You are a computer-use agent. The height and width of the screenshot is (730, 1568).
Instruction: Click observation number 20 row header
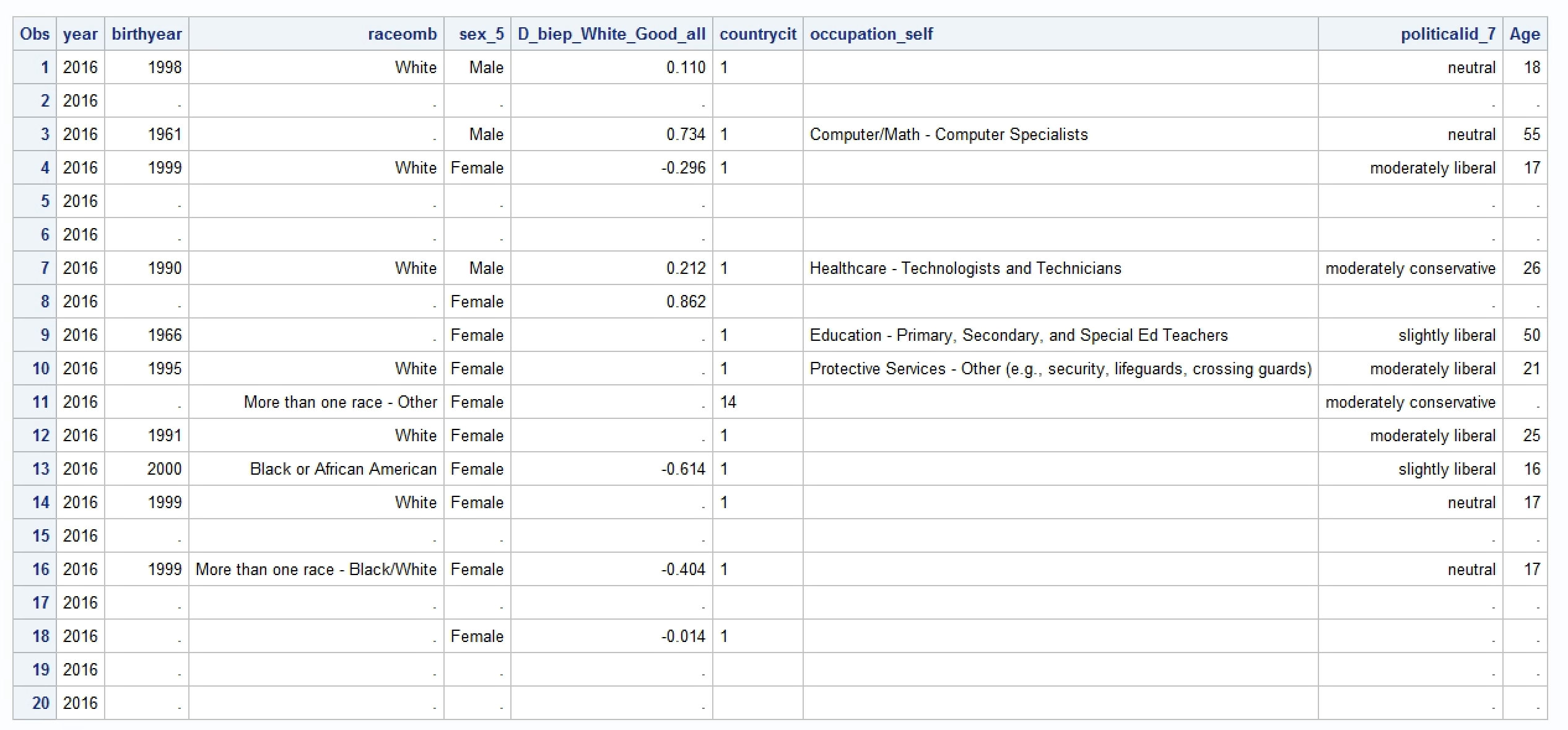coord(40,703)
